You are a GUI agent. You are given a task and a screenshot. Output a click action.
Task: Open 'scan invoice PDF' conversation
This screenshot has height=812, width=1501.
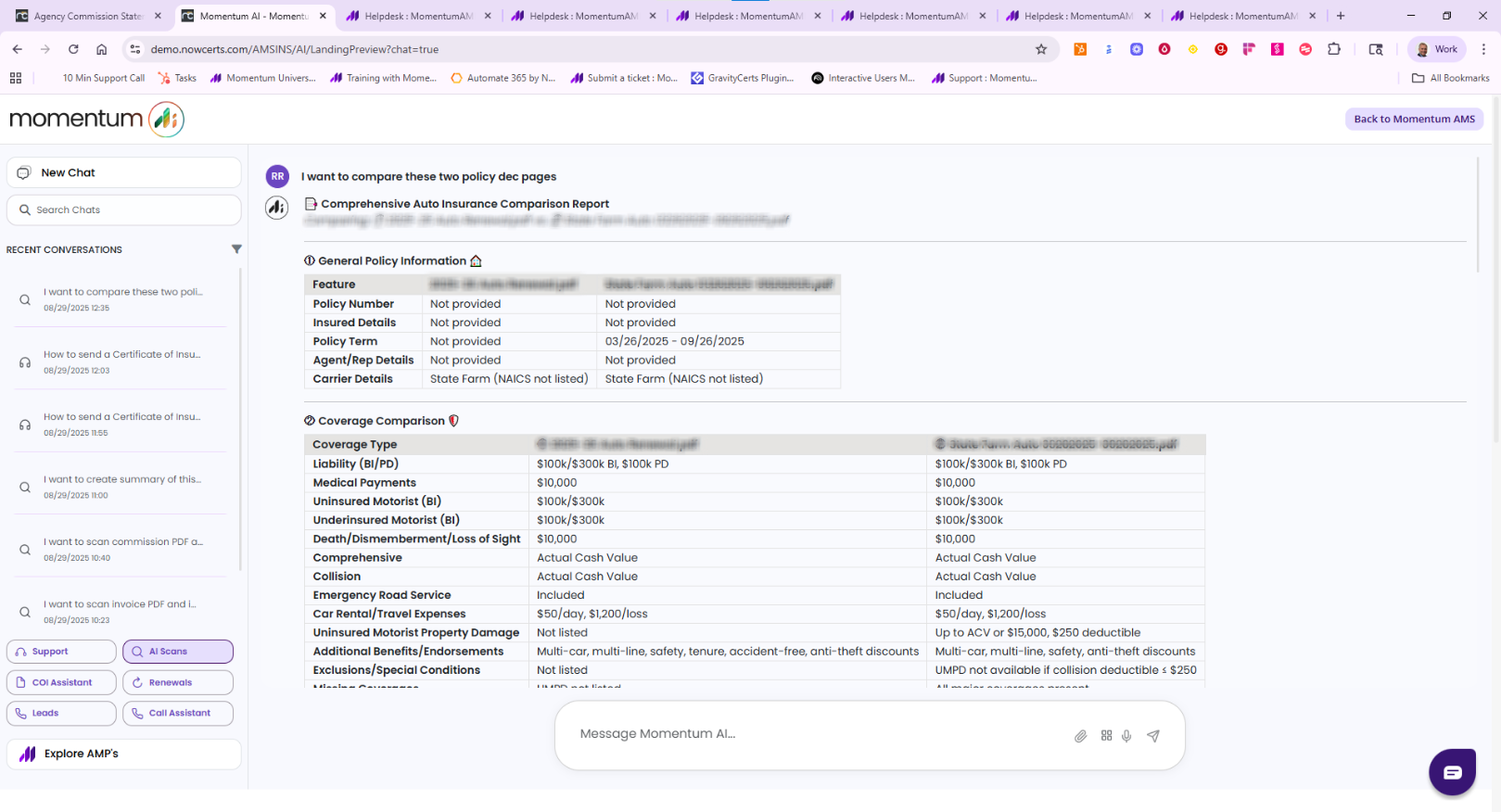tap(122, 611)
